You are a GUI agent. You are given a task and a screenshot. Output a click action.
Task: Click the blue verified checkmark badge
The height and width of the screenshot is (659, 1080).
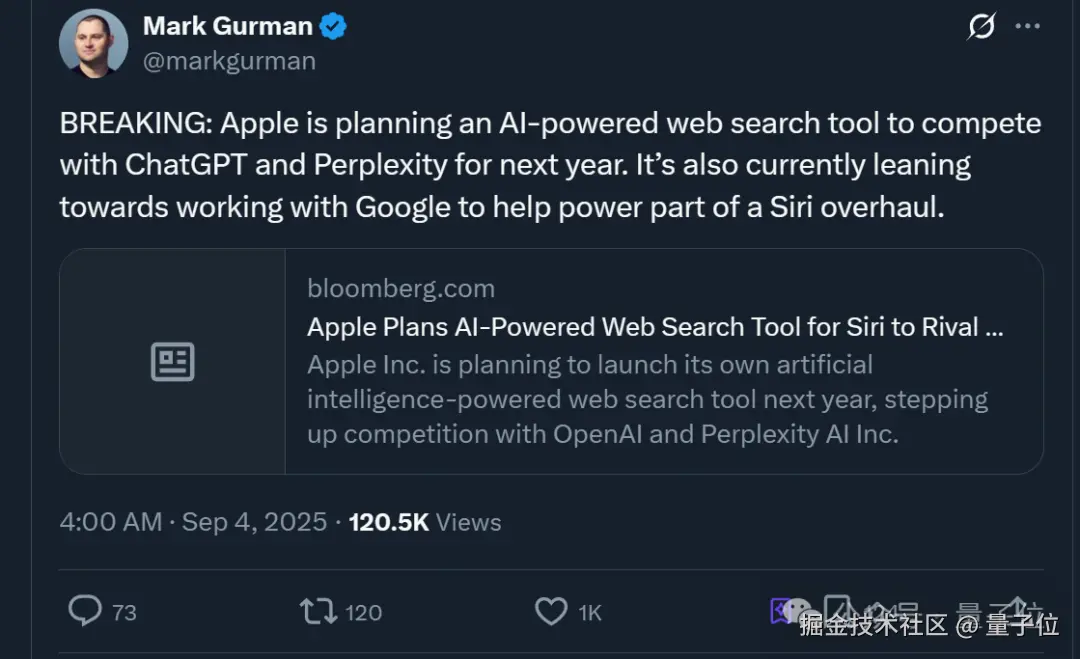[334, 27]
